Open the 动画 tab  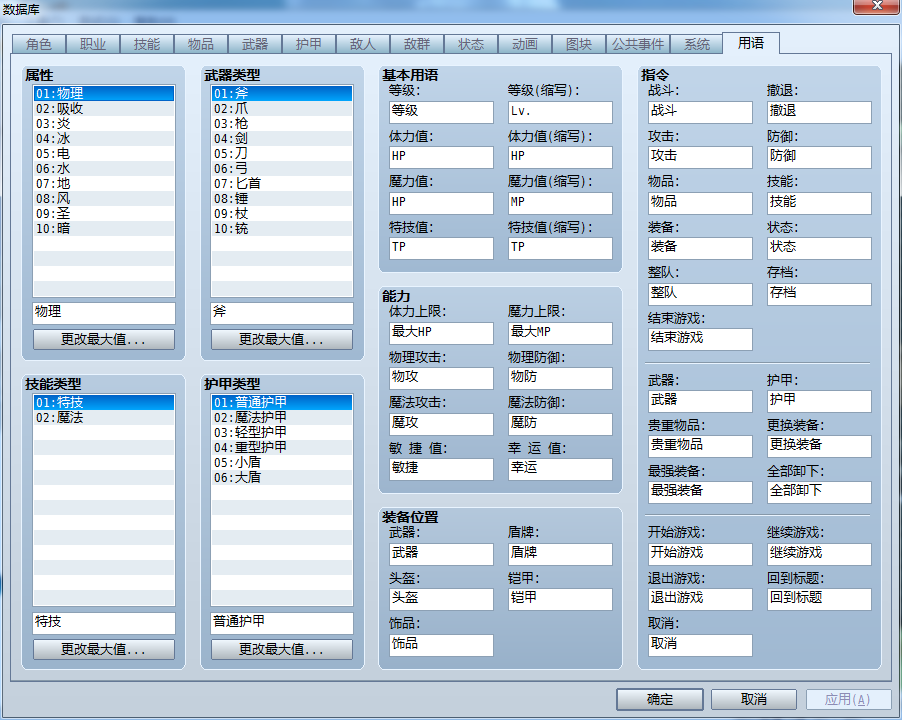[x=525, y=44]
